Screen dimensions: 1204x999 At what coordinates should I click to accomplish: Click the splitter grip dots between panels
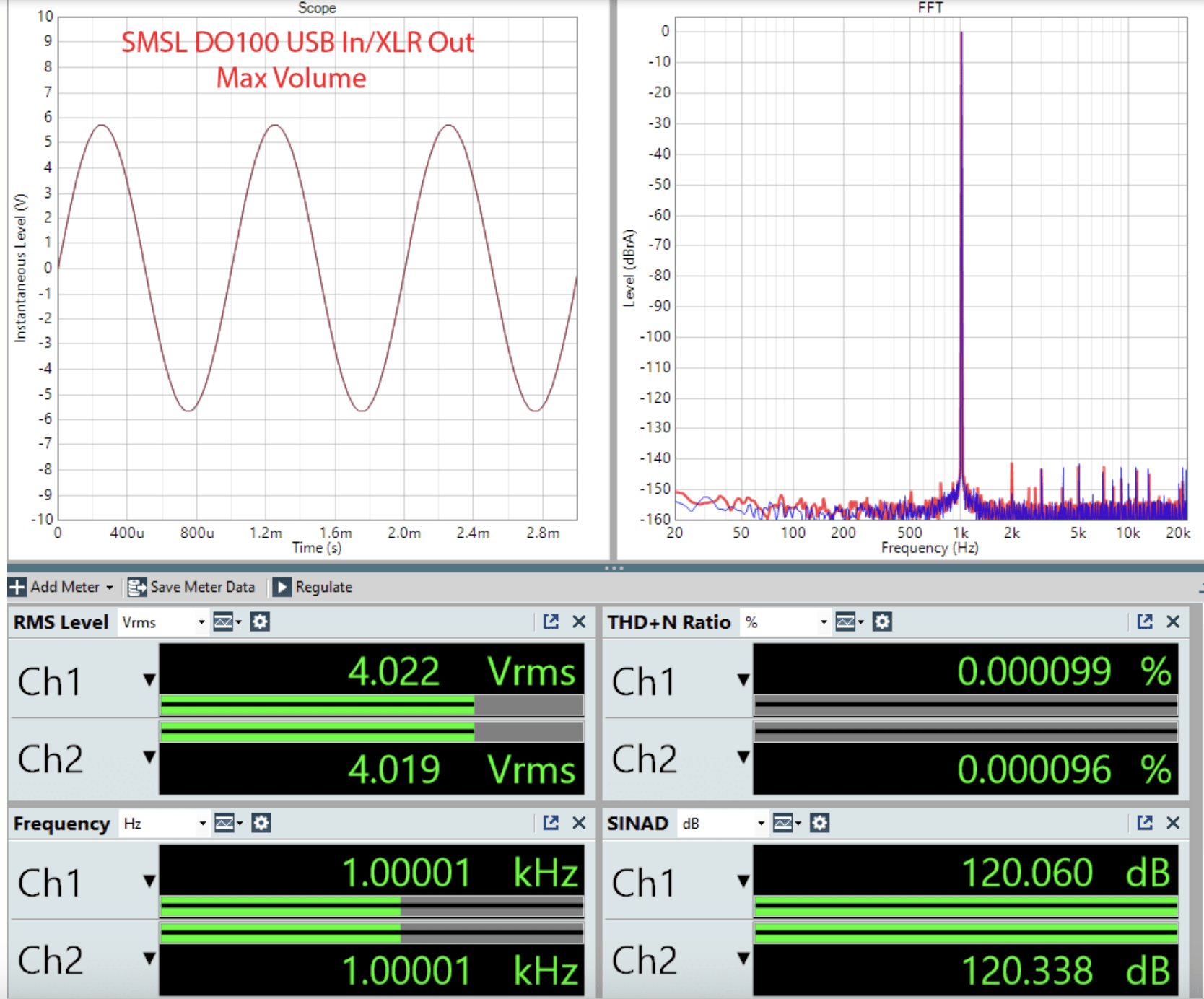click(x=614, y=568)
